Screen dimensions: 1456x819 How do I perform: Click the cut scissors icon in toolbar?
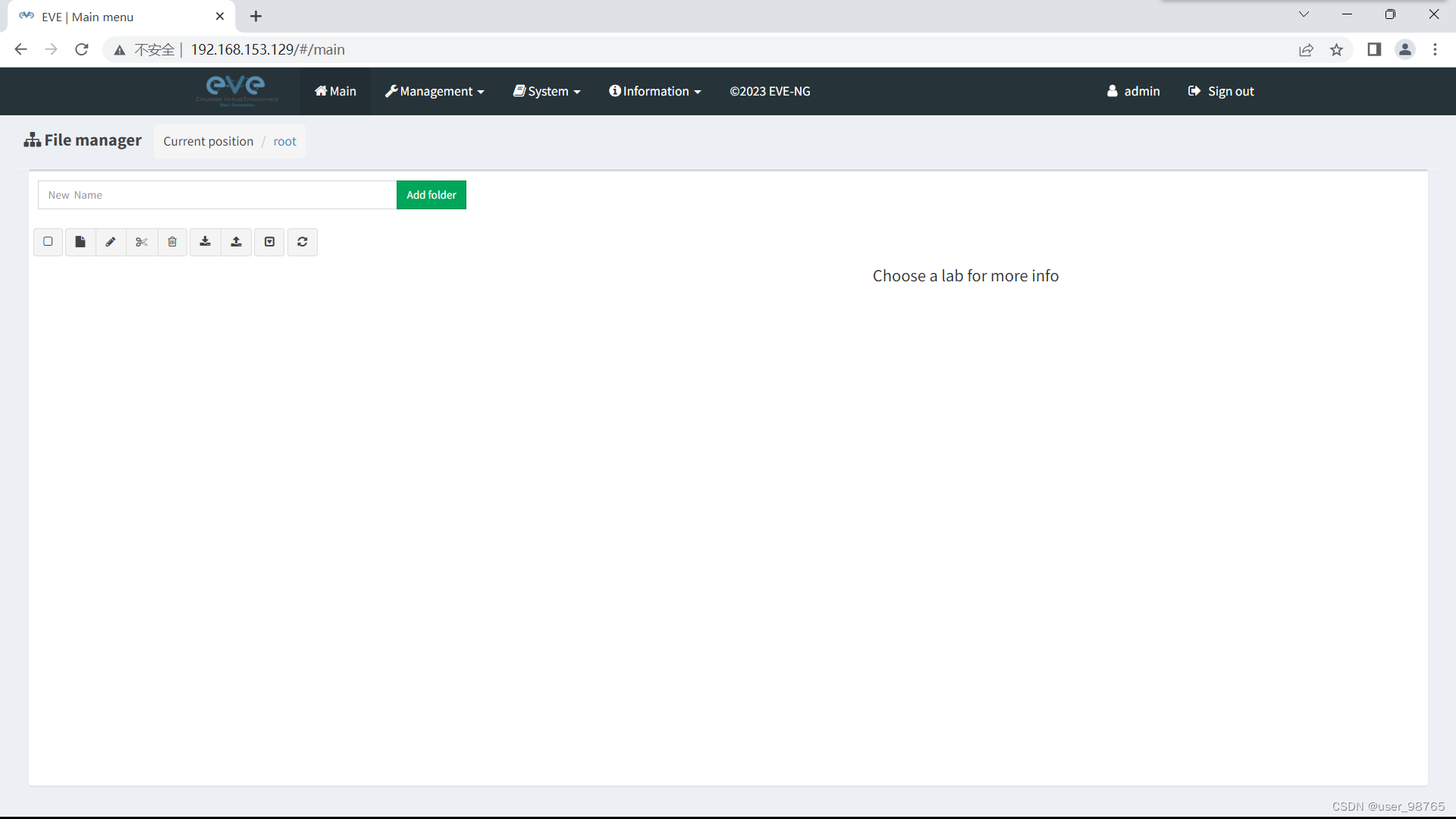coord(141,241)
